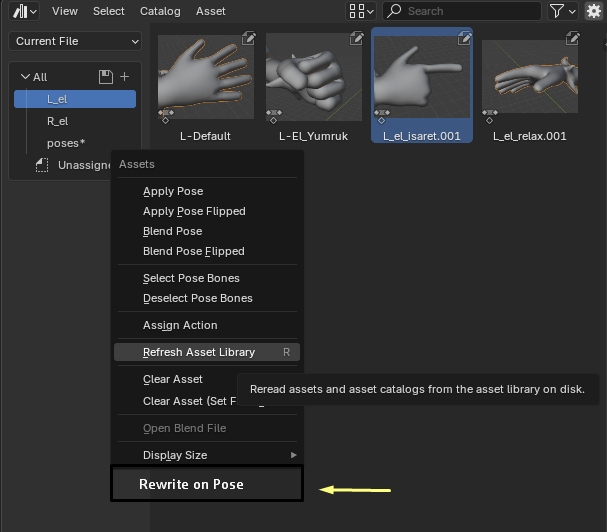The height and width of the screenshot is (532, 607).
Task: Click the action keyframe icon under L_el_relax.001
Action: [x=490, y=116]
